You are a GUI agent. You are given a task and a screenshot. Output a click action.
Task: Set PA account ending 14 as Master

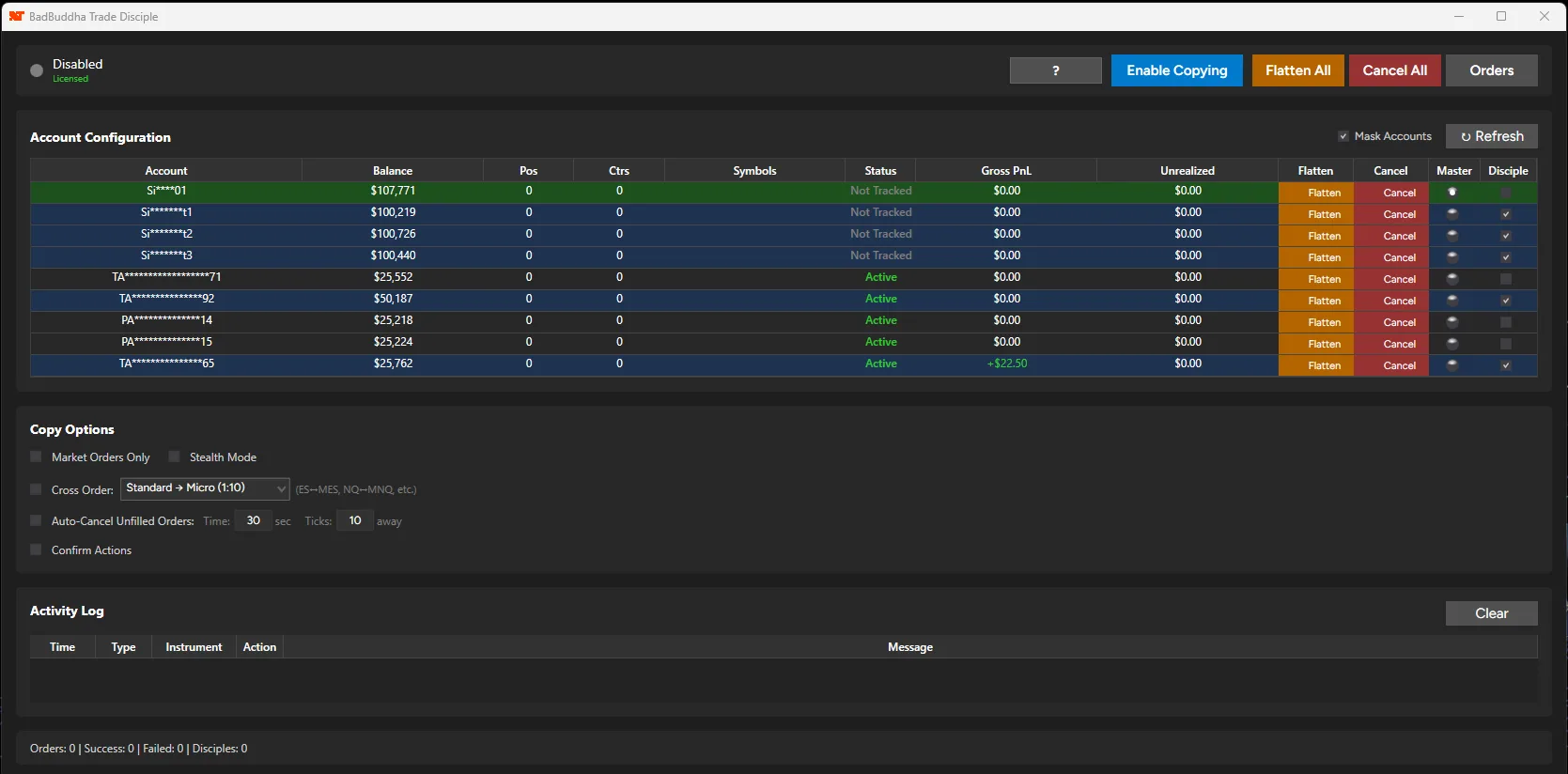click(1452, 321)
